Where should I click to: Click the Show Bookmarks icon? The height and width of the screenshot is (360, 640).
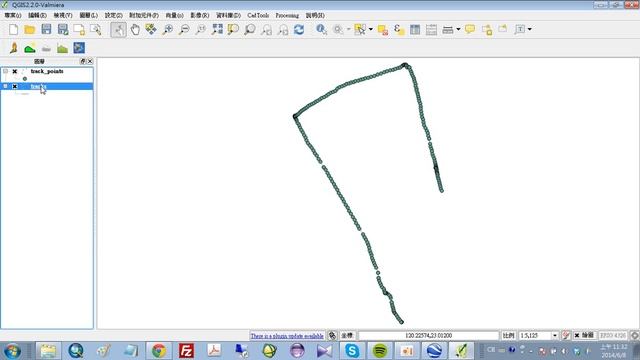click(503, 29)
